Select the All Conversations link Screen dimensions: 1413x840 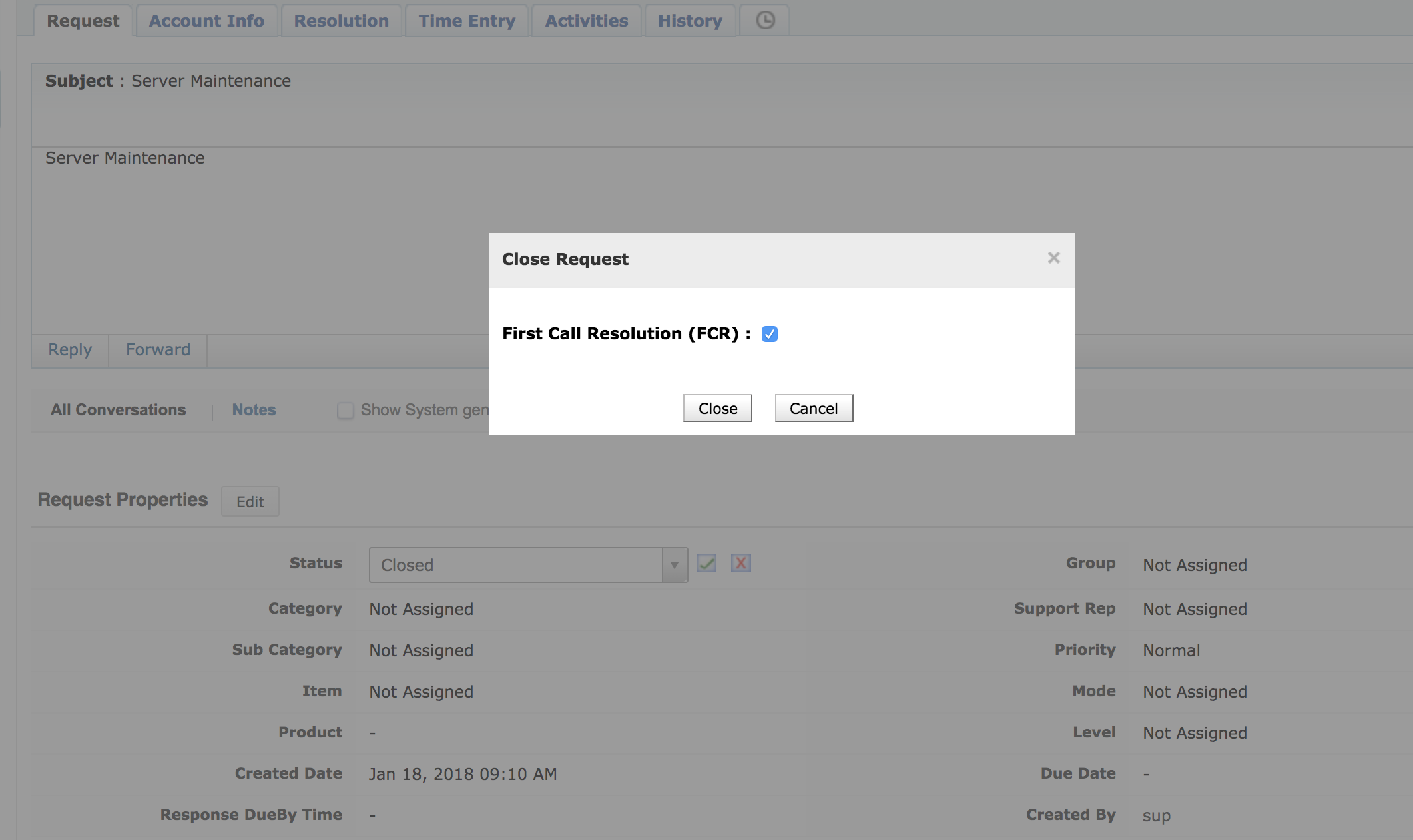(118, 409)
